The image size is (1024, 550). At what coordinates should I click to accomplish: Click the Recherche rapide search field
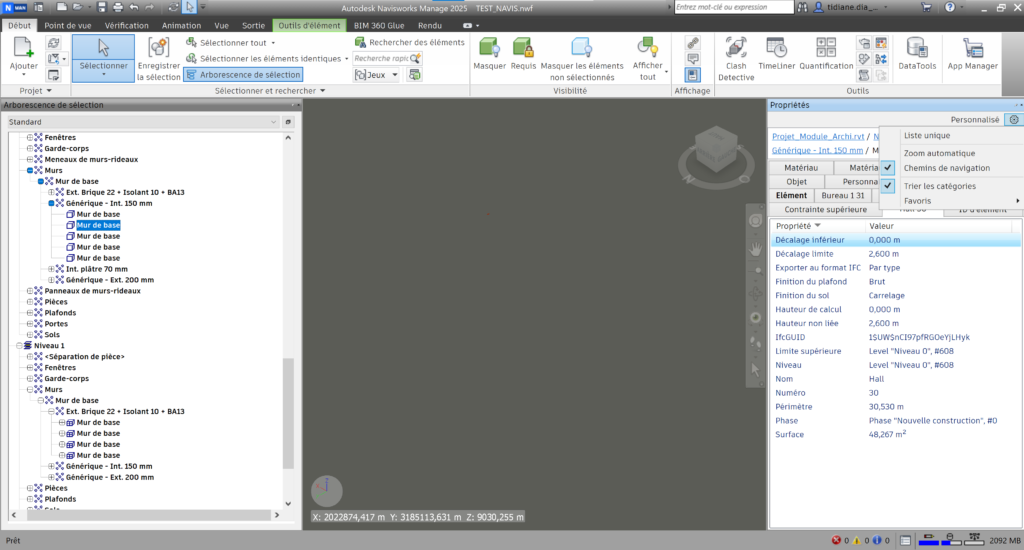[x=379, y=59]
